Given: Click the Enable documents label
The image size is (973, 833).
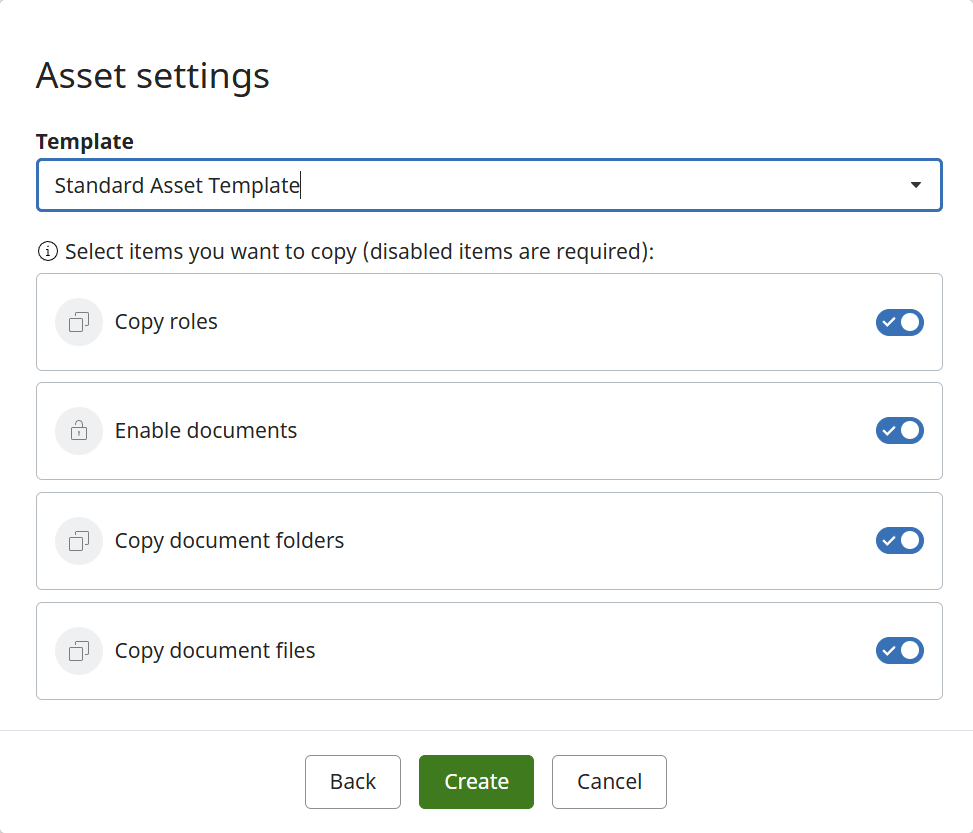Looking at the screenshot, I should coord(206,431).
